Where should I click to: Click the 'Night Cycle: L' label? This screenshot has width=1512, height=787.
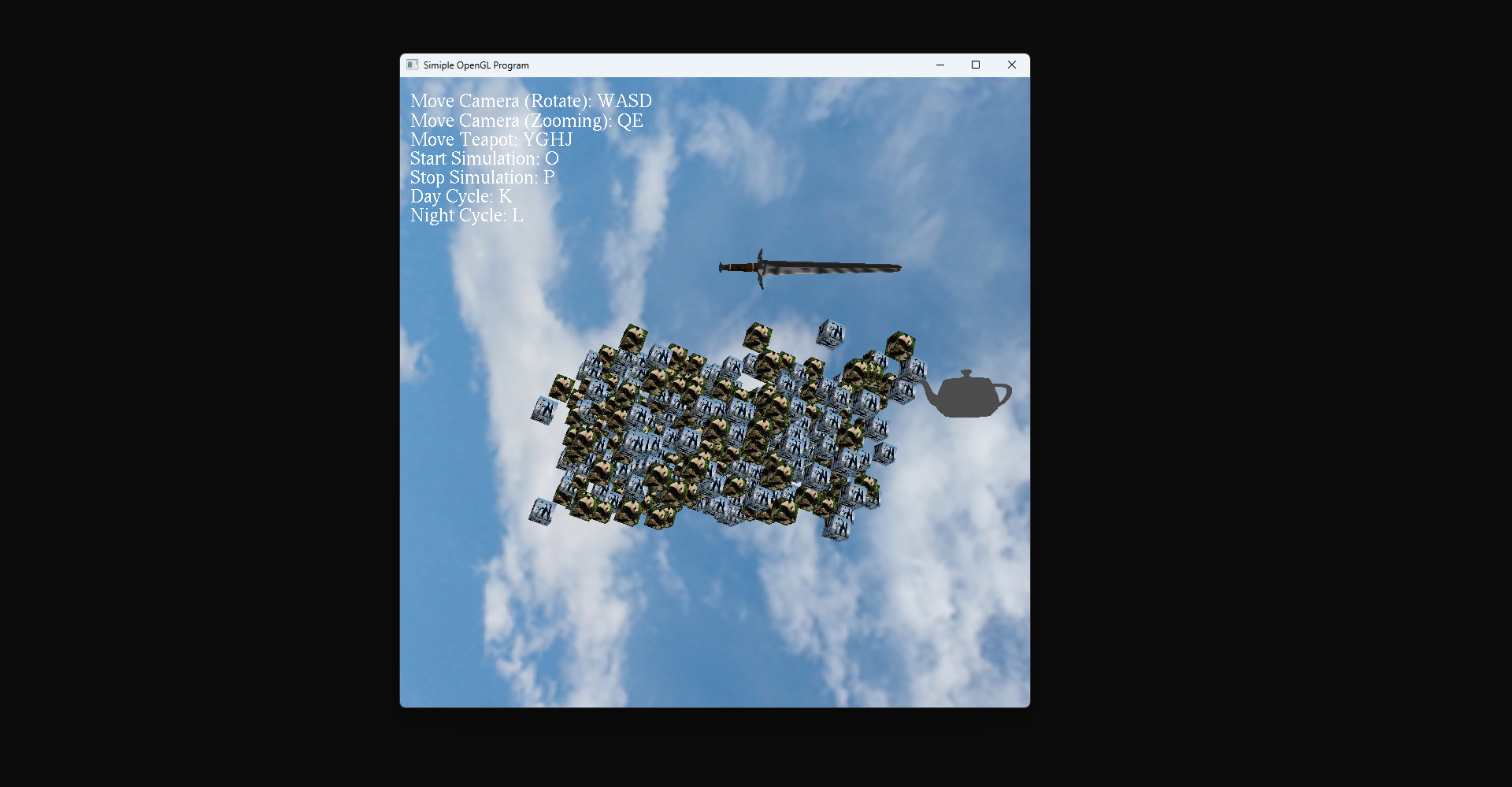(x=466, y=215)
